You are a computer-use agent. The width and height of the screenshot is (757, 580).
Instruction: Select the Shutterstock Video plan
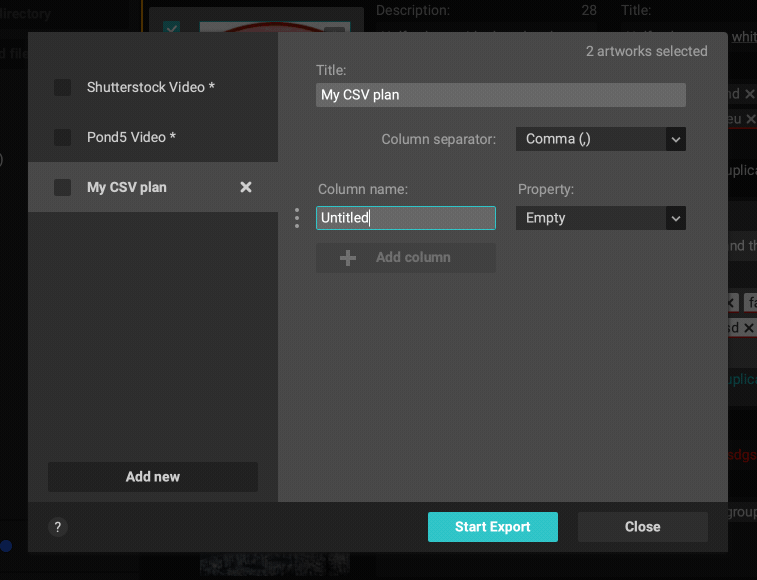(x=151, y=87)
